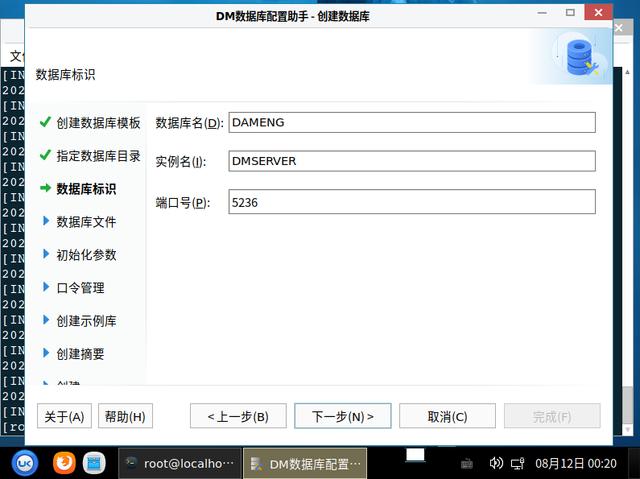
Task: Click the white workspace indicator in taskbar
Action: tap(415, 455)
